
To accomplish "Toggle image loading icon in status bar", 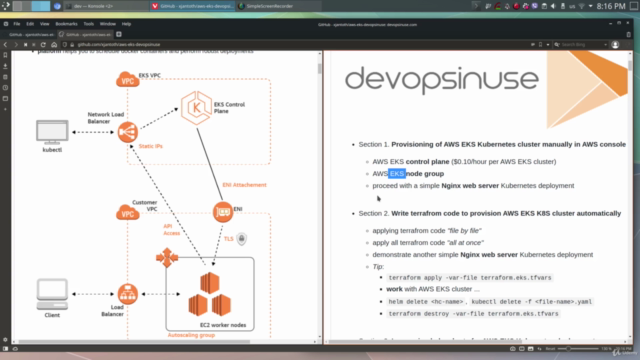I will (x=531, y=349).
